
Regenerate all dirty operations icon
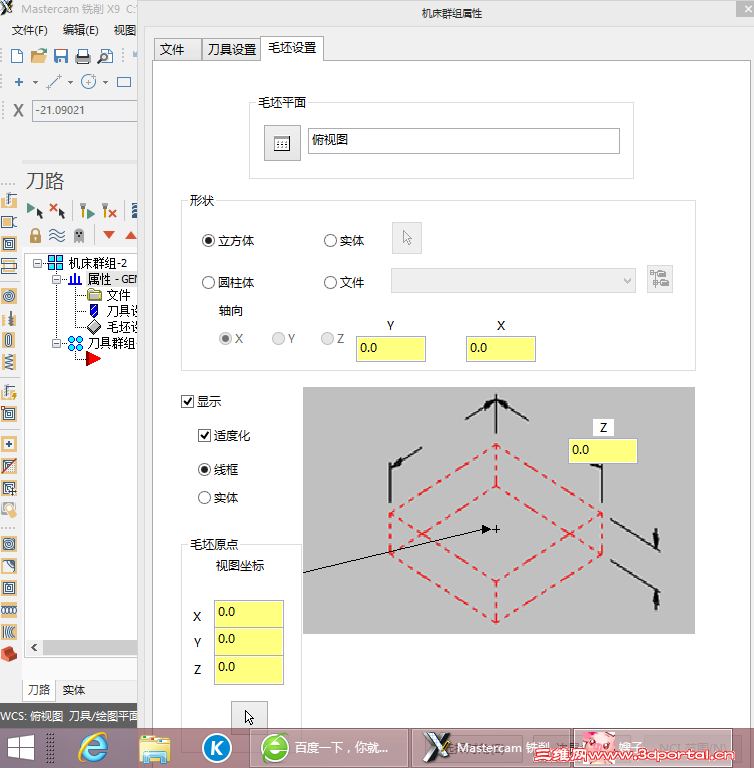109,211
